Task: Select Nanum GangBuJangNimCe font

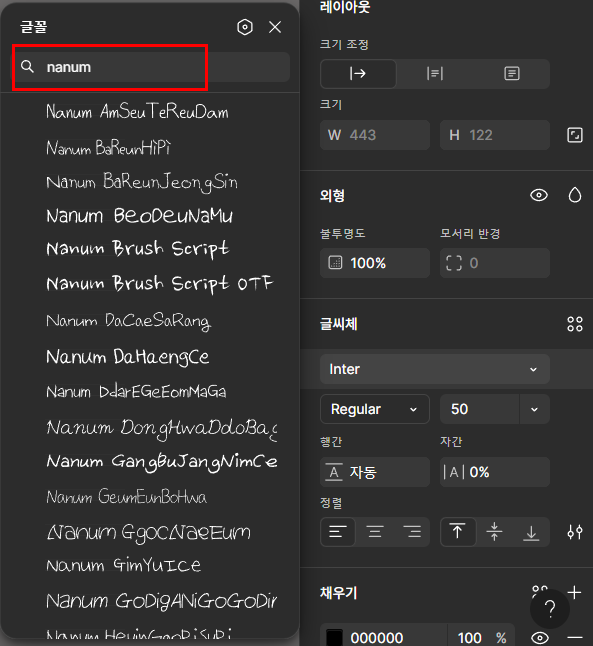Action: tap(162, 462)
